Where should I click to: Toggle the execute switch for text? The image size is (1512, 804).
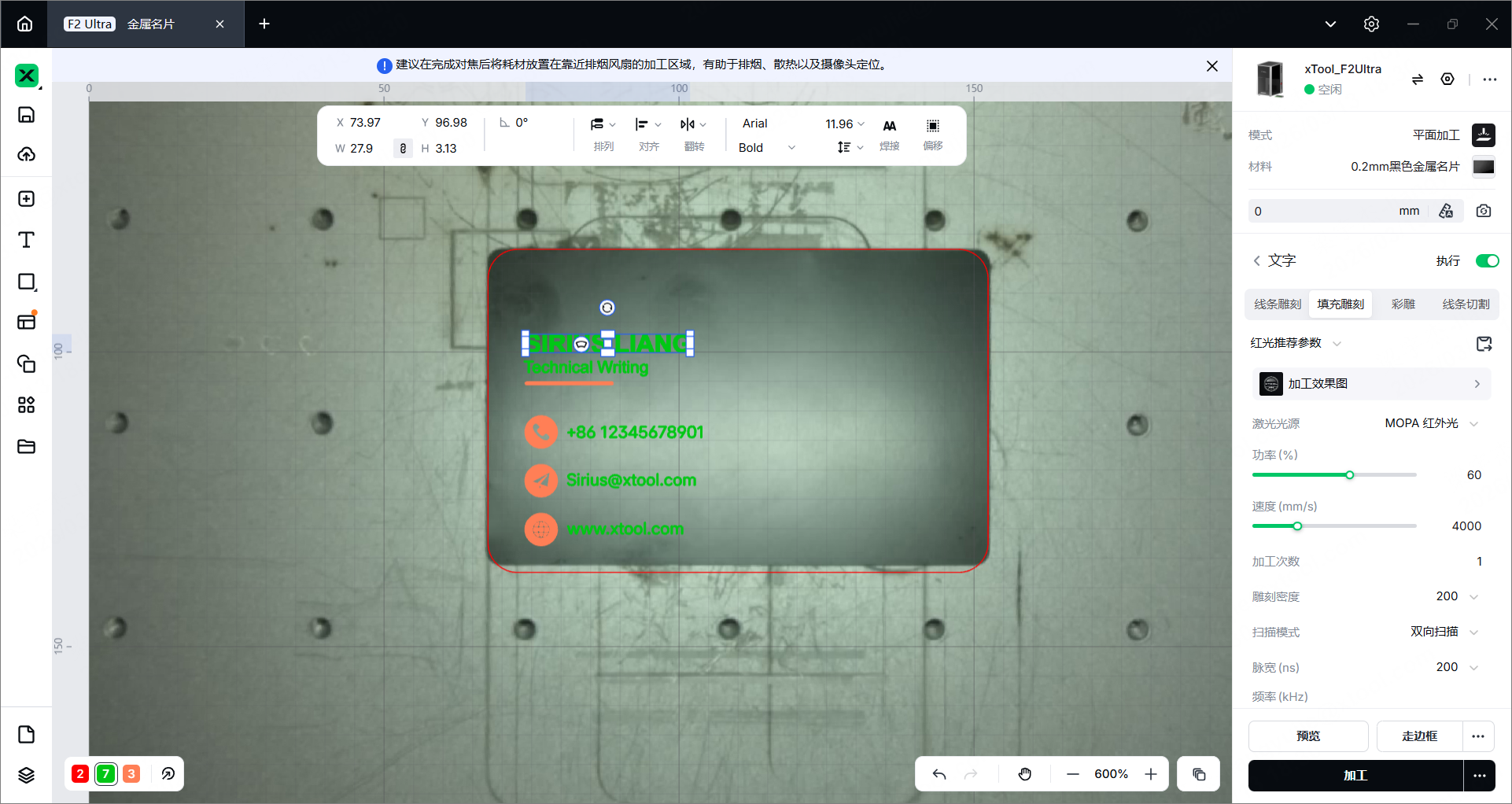tap(1487, 261)
